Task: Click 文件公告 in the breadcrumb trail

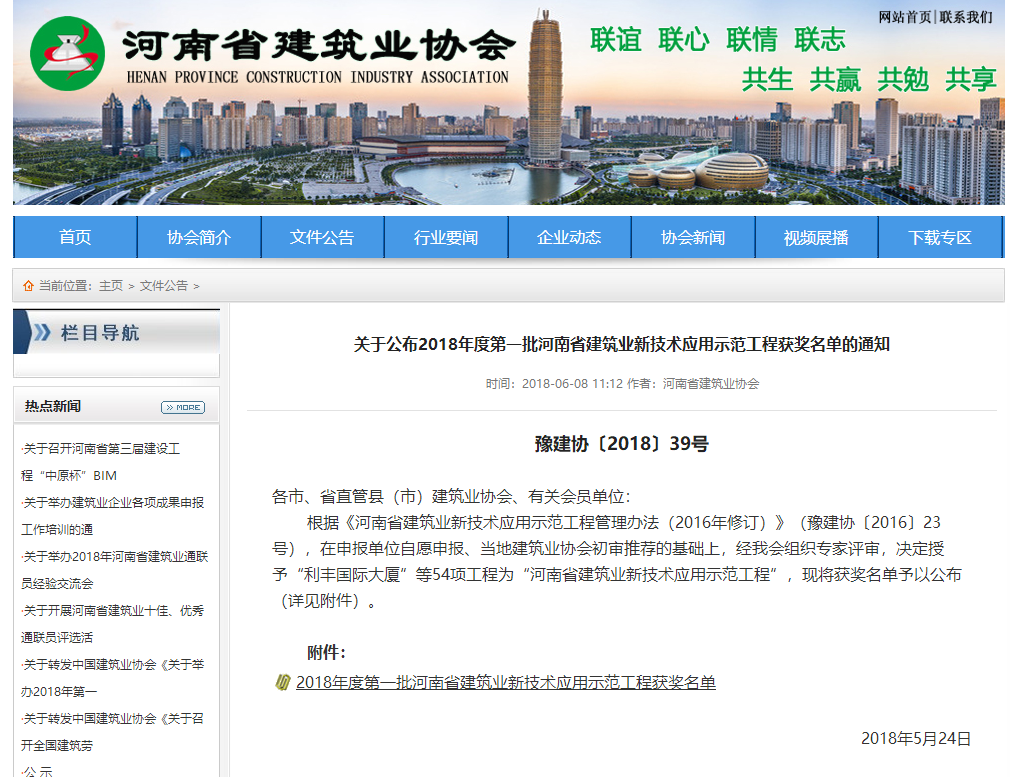Action: pos(164,286)
